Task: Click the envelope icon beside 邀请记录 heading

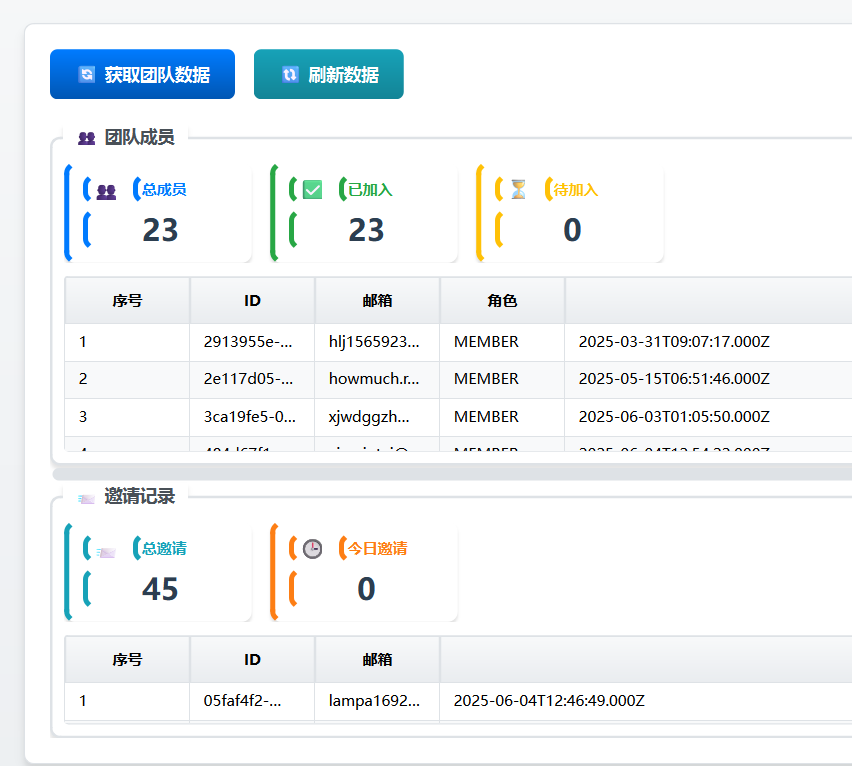Action: (86, 499)
